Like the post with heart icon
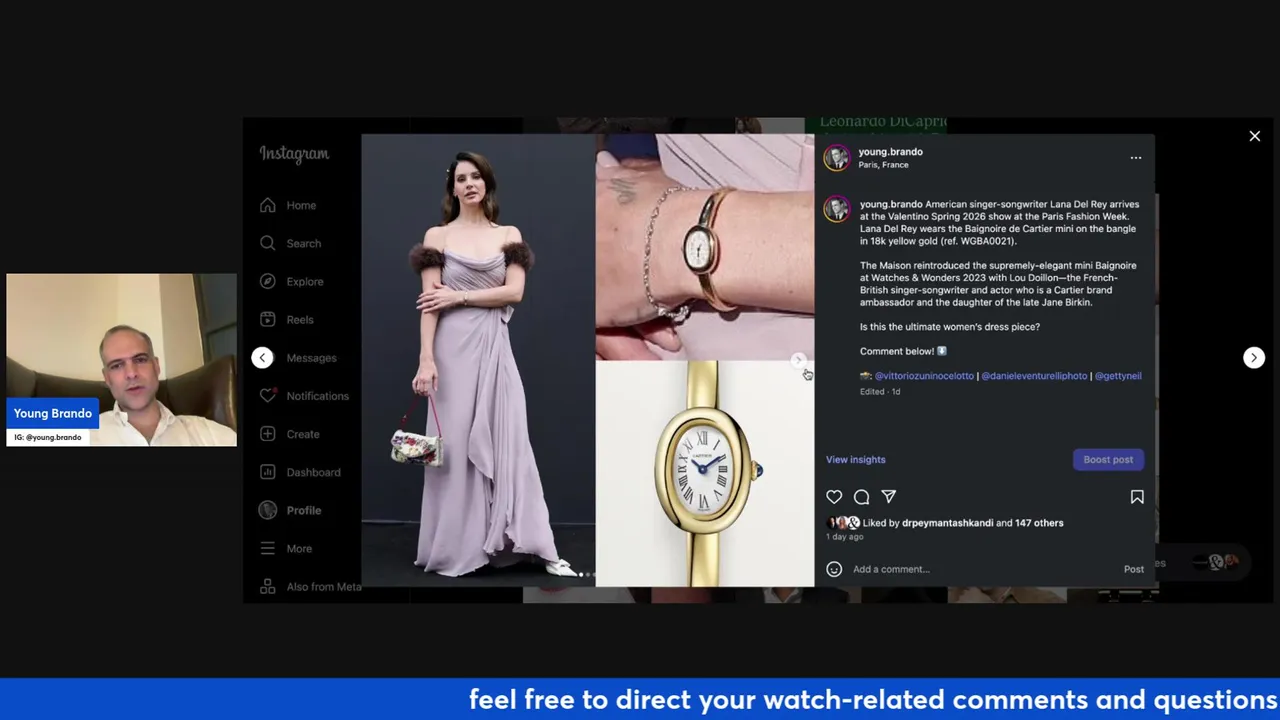This screenshot has width=1280, height=720. (x=834, y=497)
